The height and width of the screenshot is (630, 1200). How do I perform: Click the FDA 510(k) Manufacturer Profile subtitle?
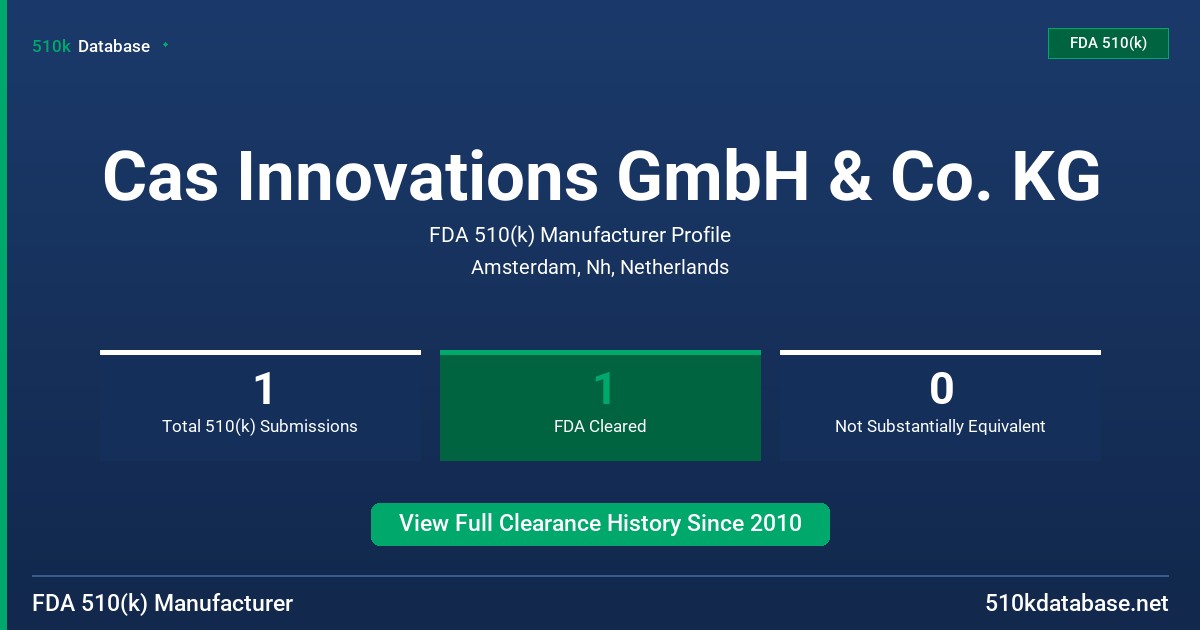coord(580,235)
